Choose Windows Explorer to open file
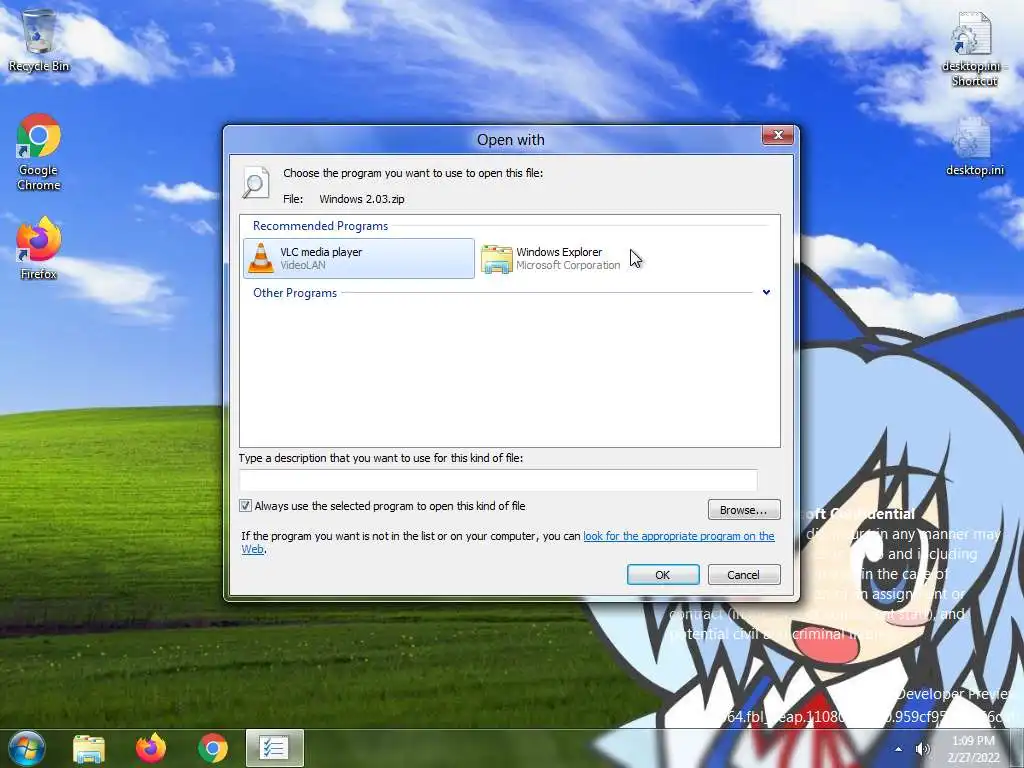 coord(552,259)
